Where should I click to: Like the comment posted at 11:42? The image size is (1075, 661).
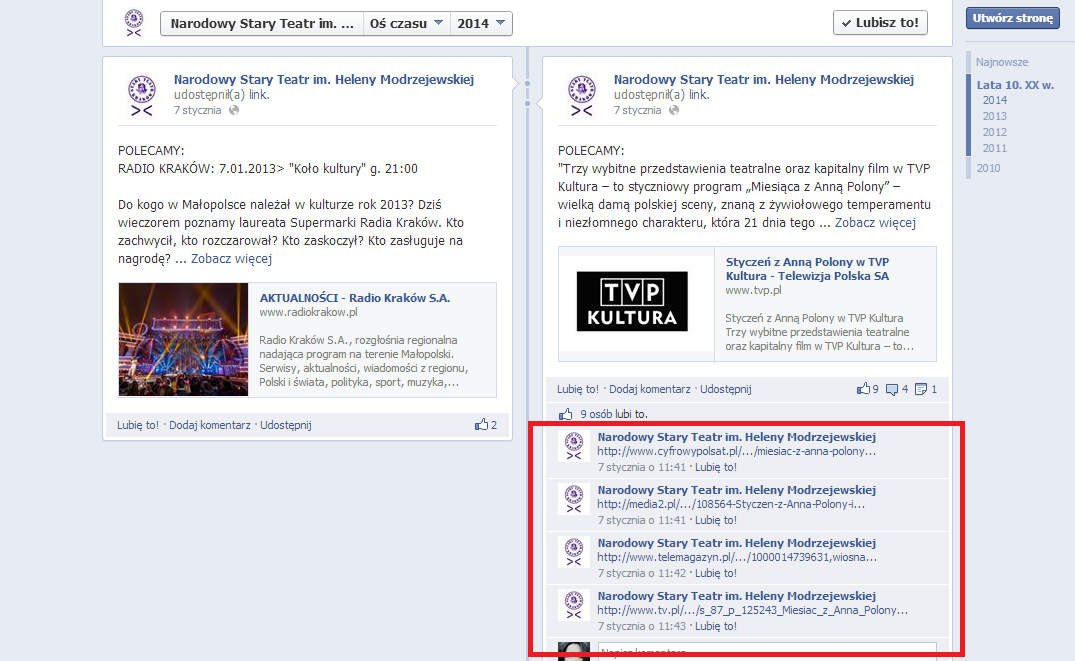716,573
